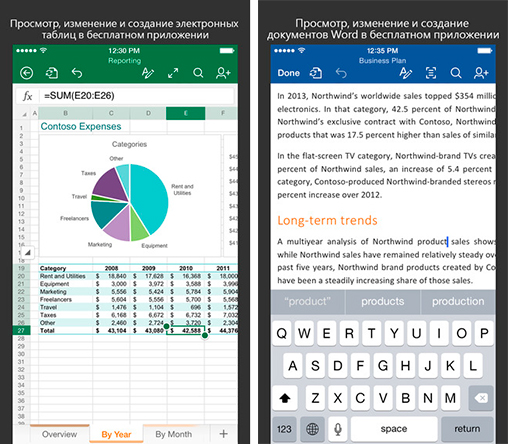Viewport: 509px width, 444px height.
Task: Open the By Month sheet tab
Action: coord(173,434)
